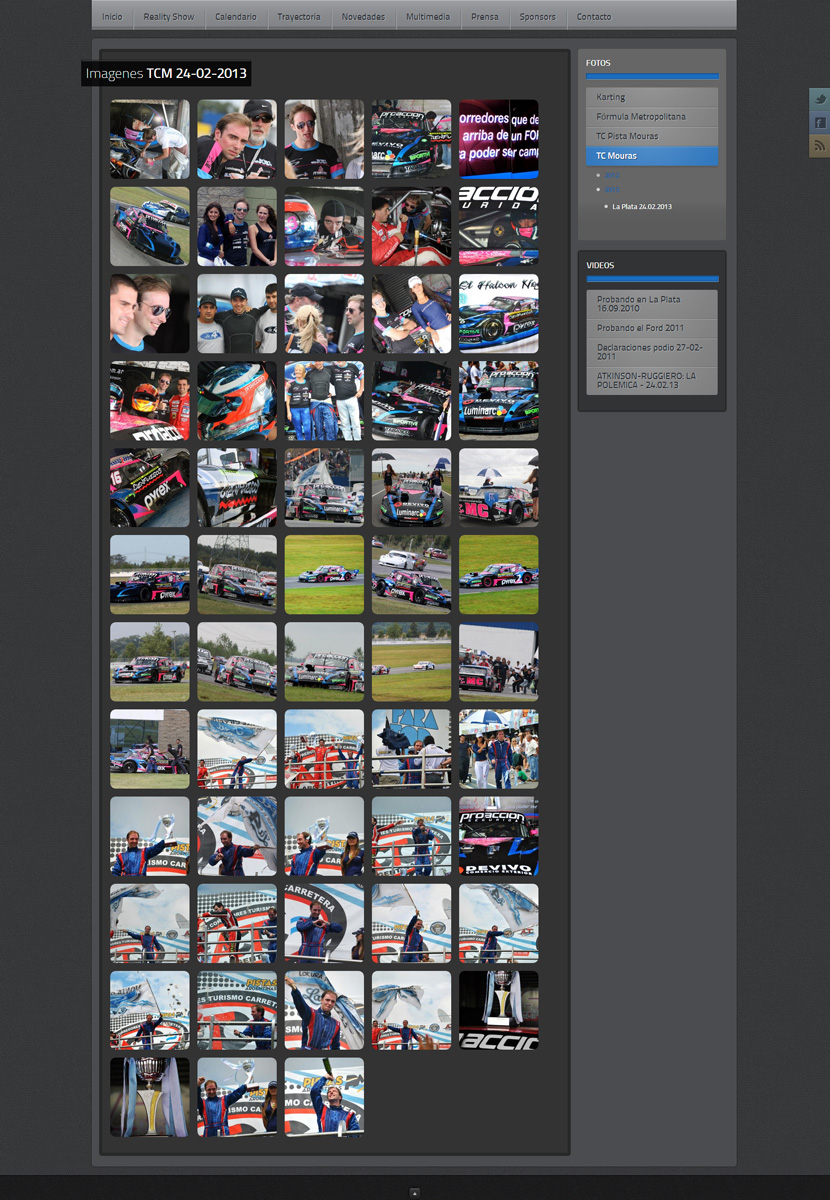Expand the 2012 year in TC Mouras

[x=612, y=175]
